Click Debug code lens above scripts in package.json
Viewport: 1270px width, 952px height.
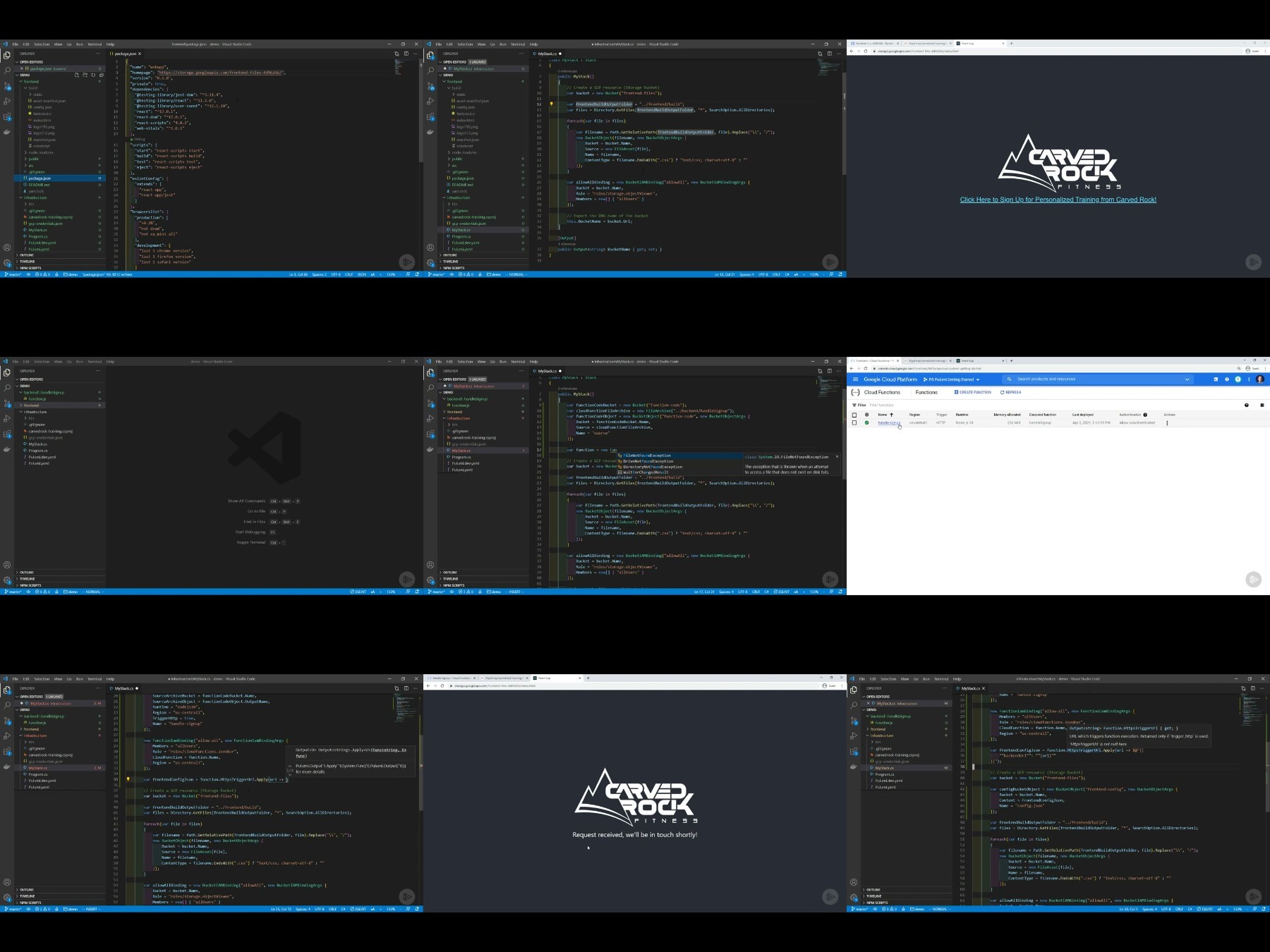point(139,140)
